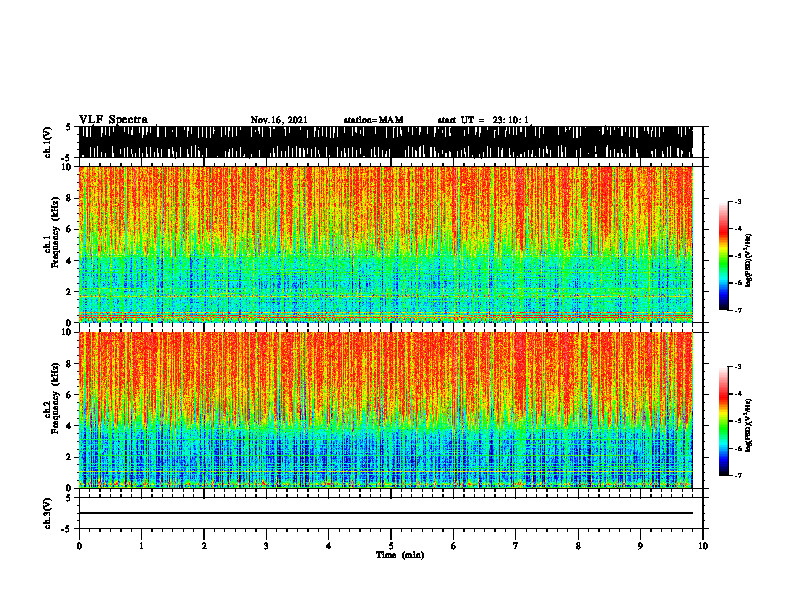Image resolution: width=792 pixels, height=612 pixels.
Task: Click the time axis tick label "9"
Action: [640, 546]
